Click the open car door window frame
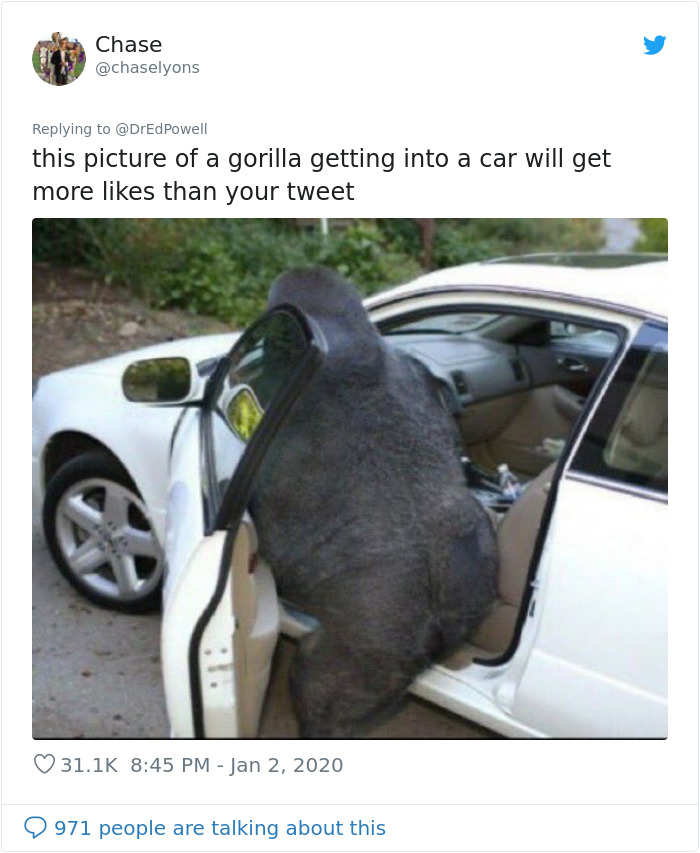This screenshot has height=853, width=700. [261, 413]
